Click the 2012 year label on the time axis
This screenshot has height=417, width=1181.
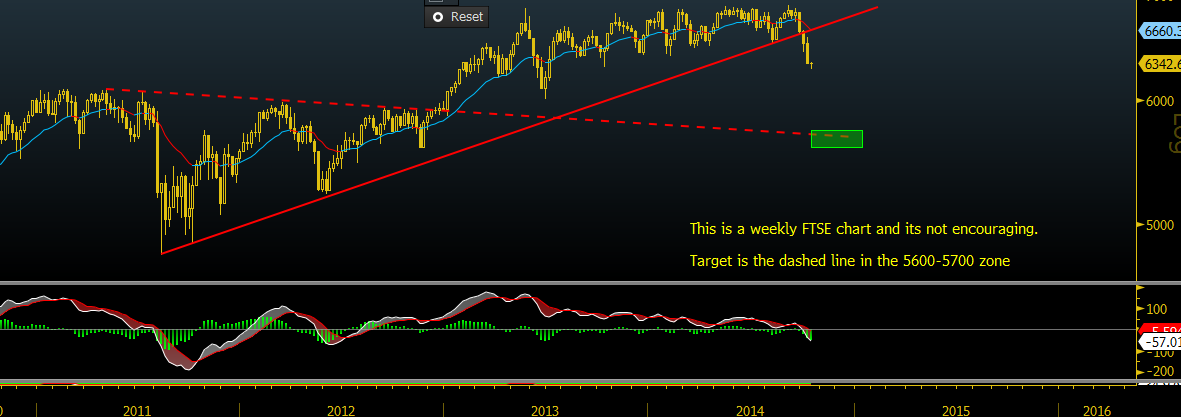(x=341, y=411)
